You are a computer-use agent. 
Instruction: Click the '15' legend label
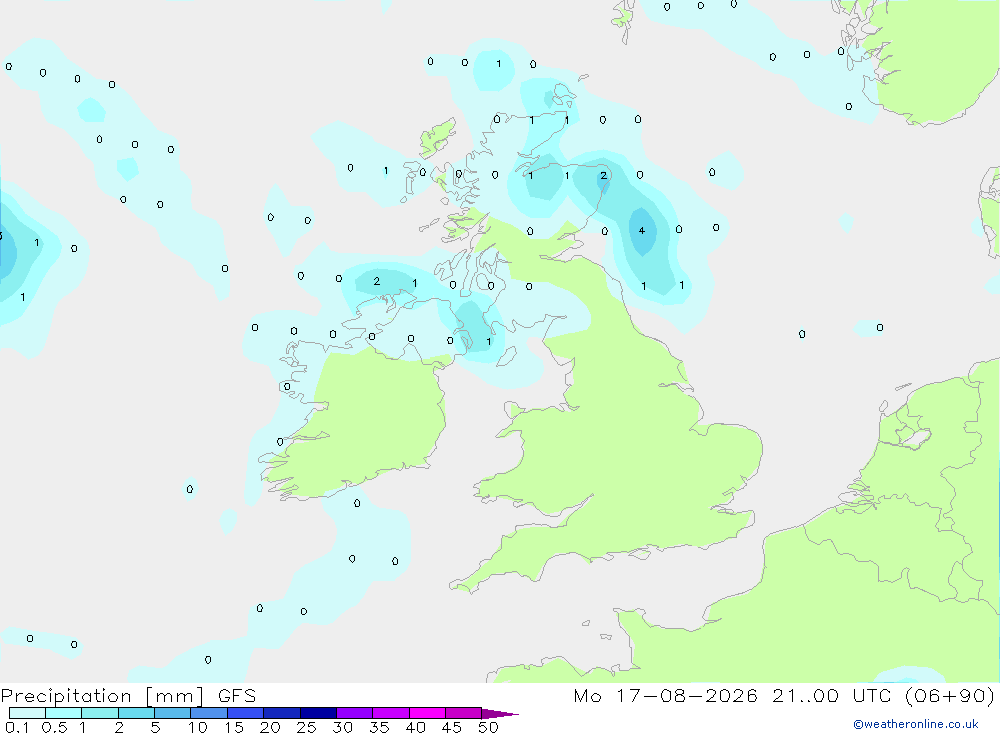[234, 727]
